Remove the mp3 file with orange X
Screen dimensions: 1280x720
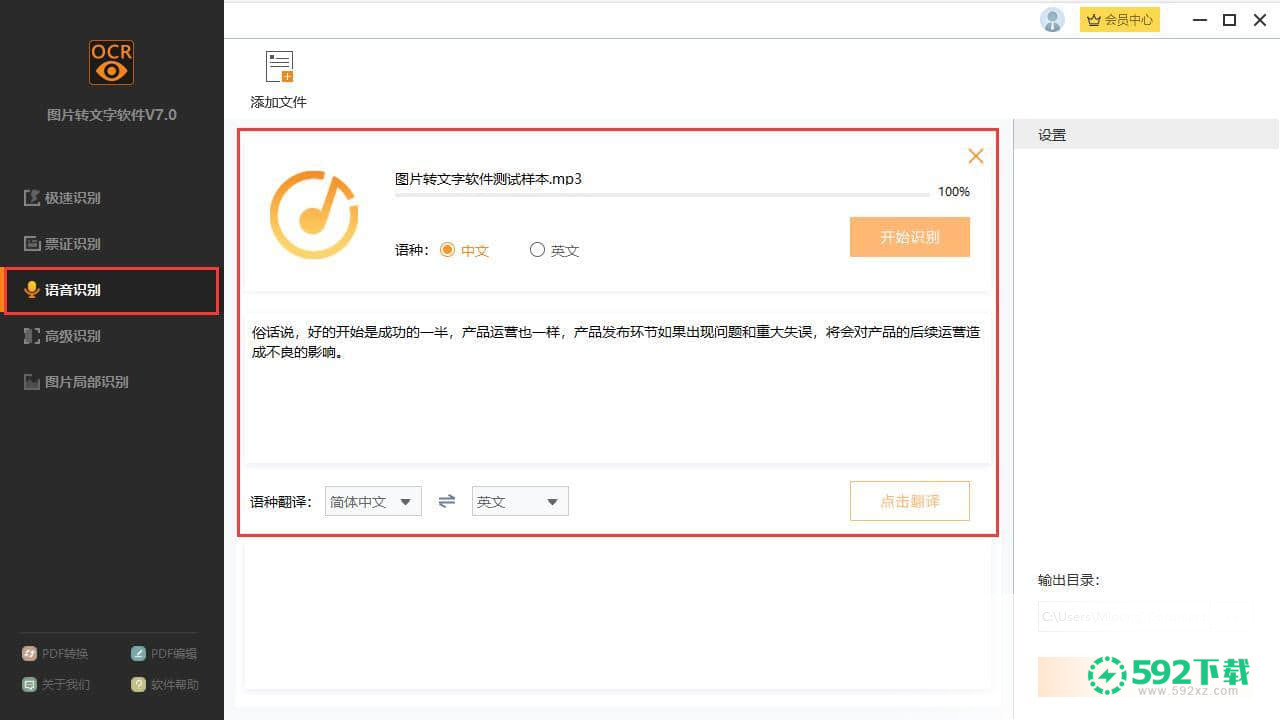976,156
